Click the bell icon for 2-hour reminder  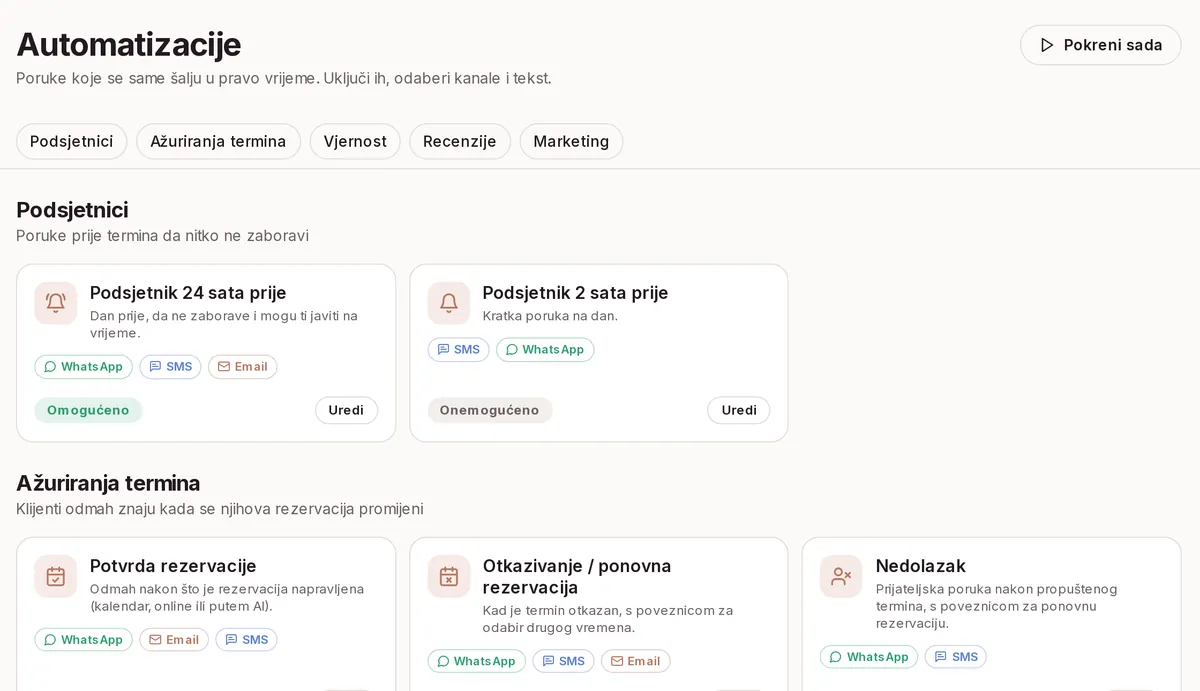[x=449, y=303]
